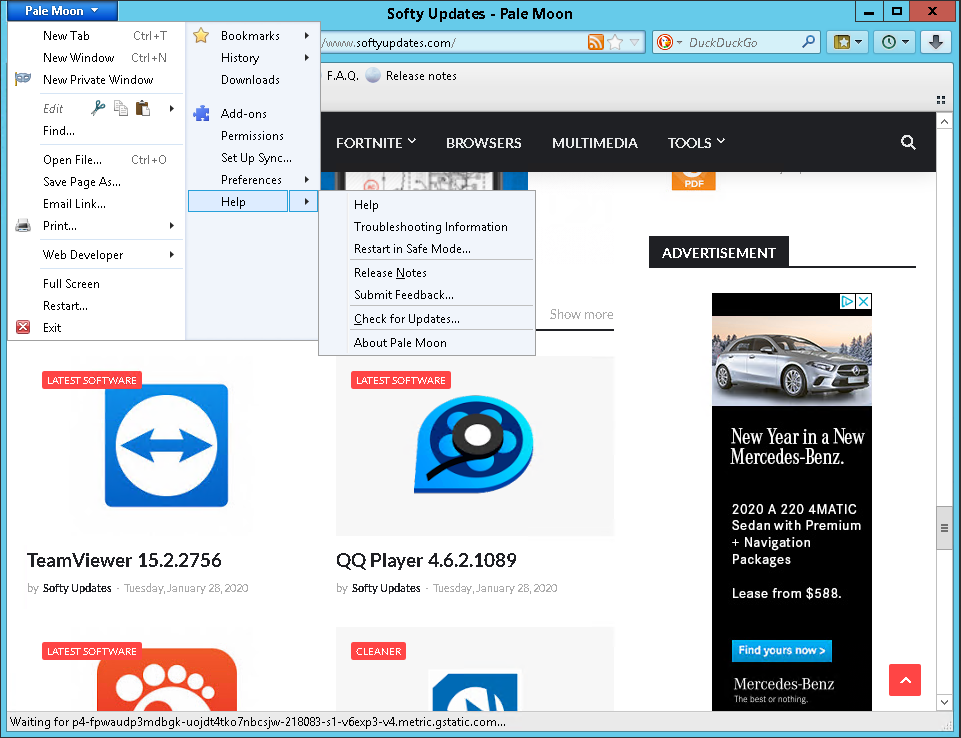Choose Open File... menu item
This screenshot has height=738, width=961.
(97, 159)
